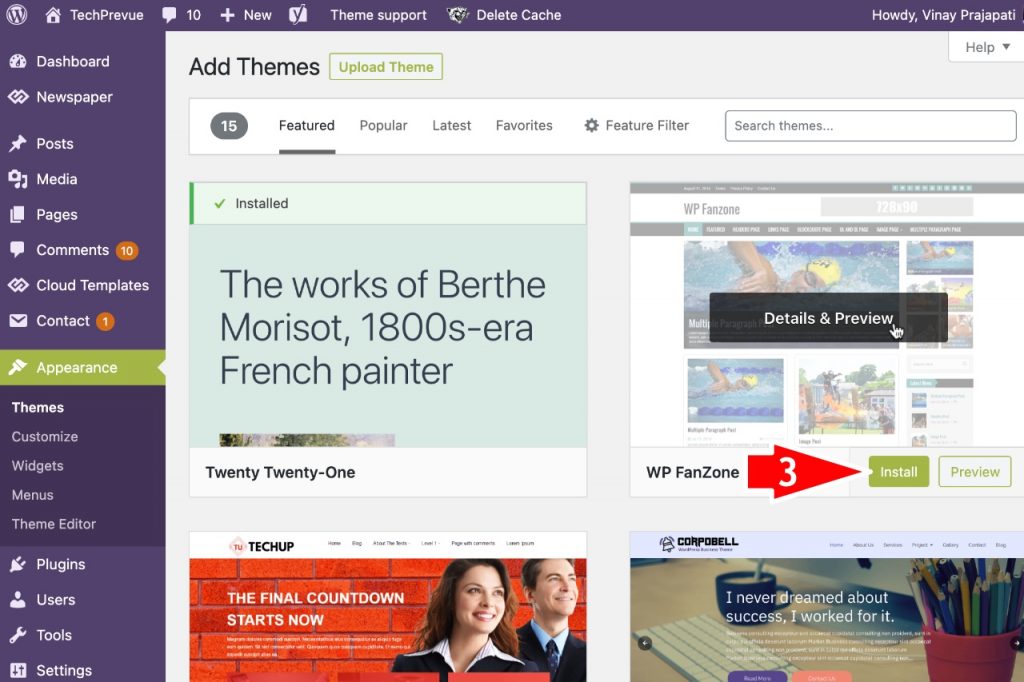This screenshot has width=1024, height=682.
Task: Click the WP FanZone theme name
Action: tap(692, 472)
